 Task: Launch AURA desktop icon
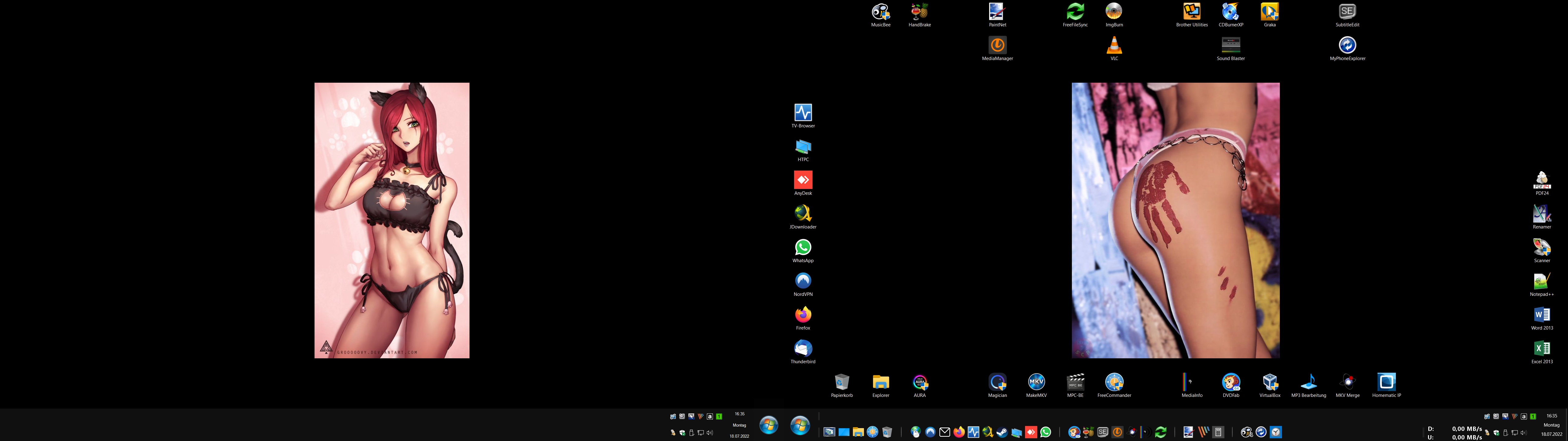click(920, 386)
